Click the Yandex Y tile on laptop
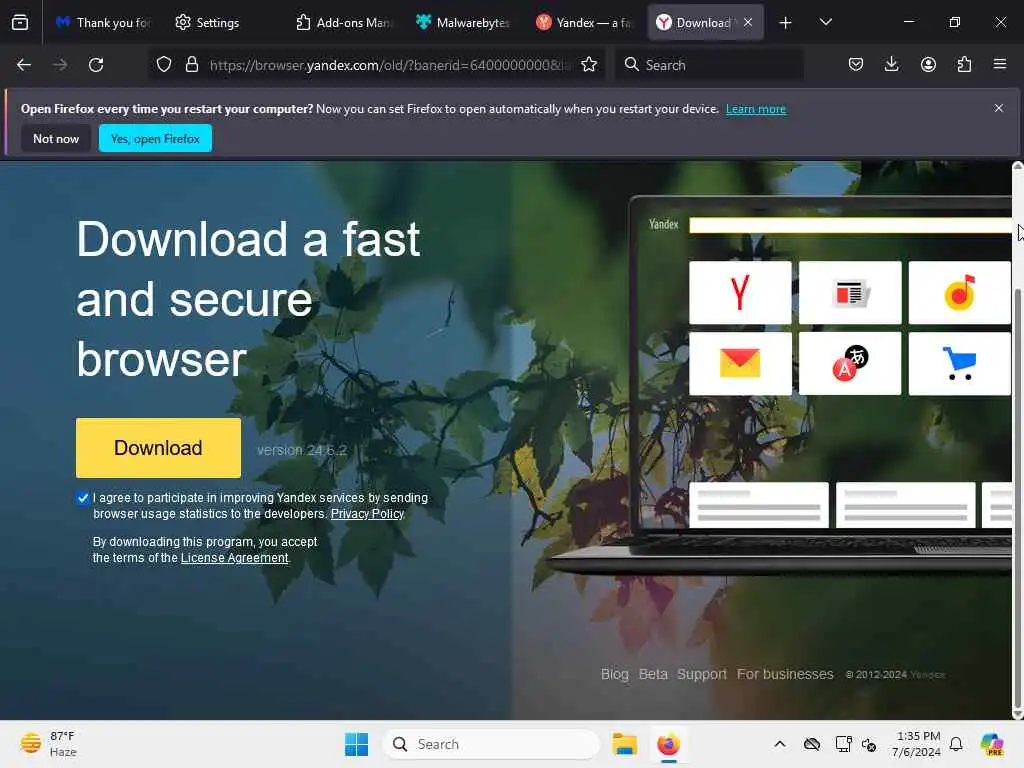The width and height of the screenshot is (1024, 768). coord(740,293)
